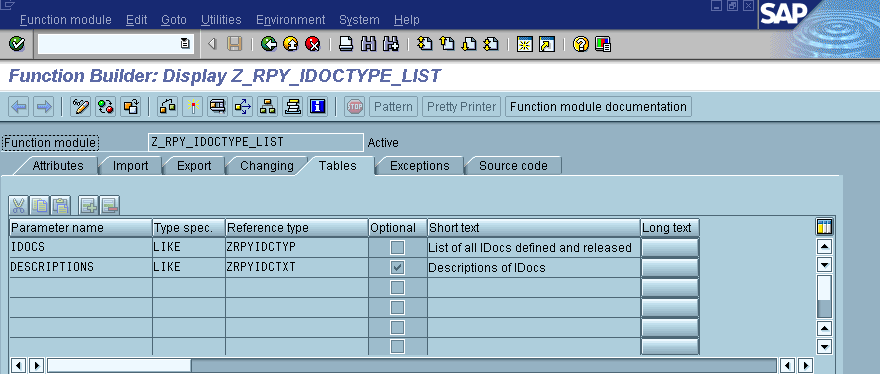Click the green Enter checkmark icon

pyautogui.click(x=17, y=44)
